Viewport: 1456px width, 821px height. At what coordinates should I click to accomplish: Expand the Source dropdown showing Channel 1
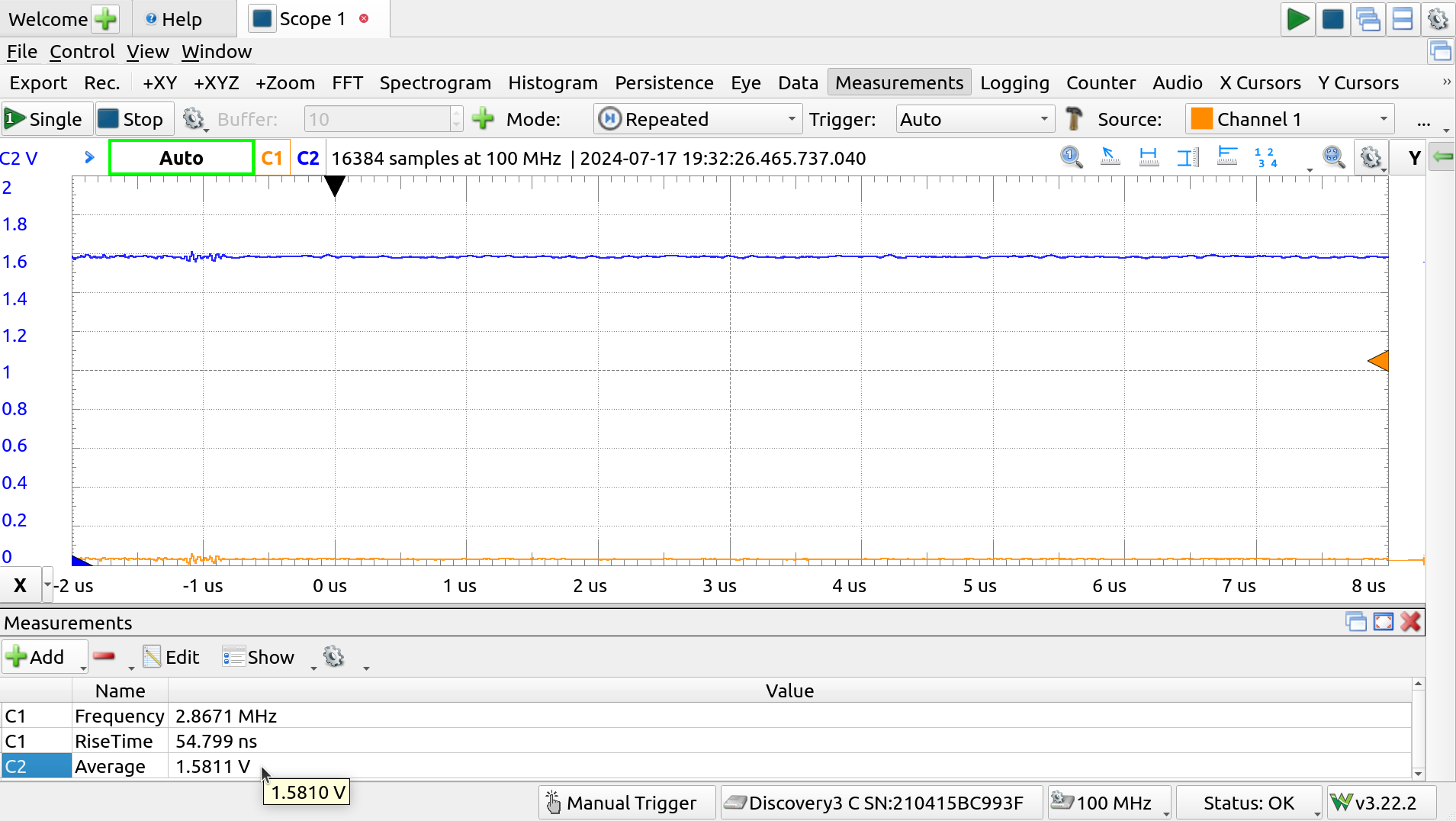click(x=1289, y=119)
